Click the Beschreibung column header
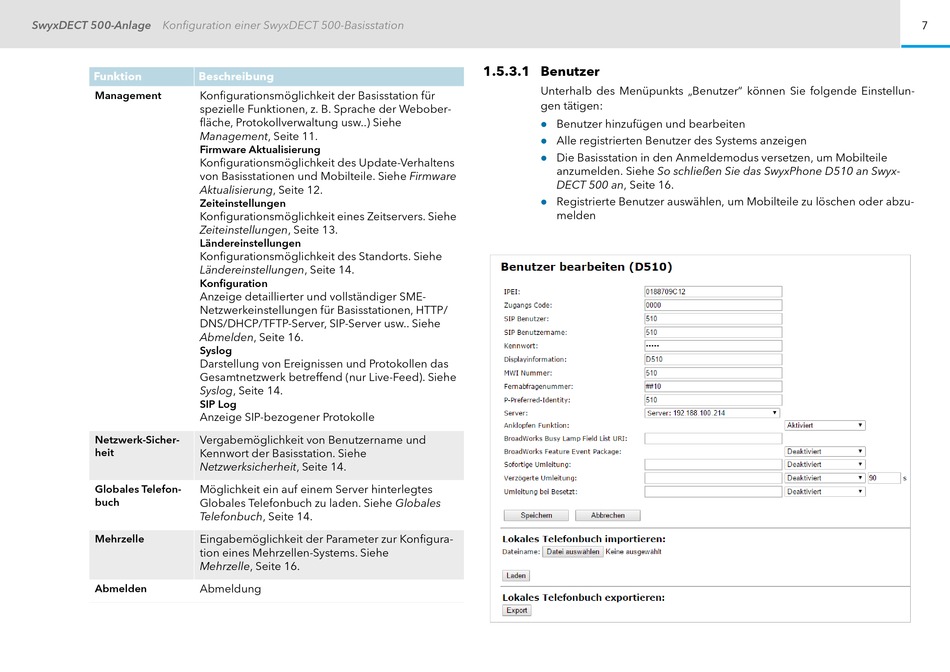This screenshot has width=950, height=672. click(x=236, y=76)
